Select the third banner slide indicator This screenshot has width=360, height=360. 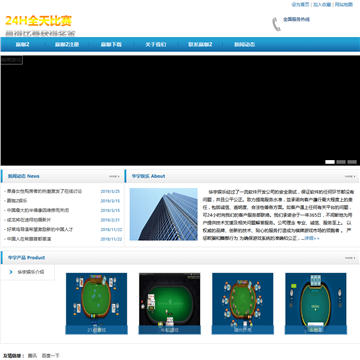point(352,162)
